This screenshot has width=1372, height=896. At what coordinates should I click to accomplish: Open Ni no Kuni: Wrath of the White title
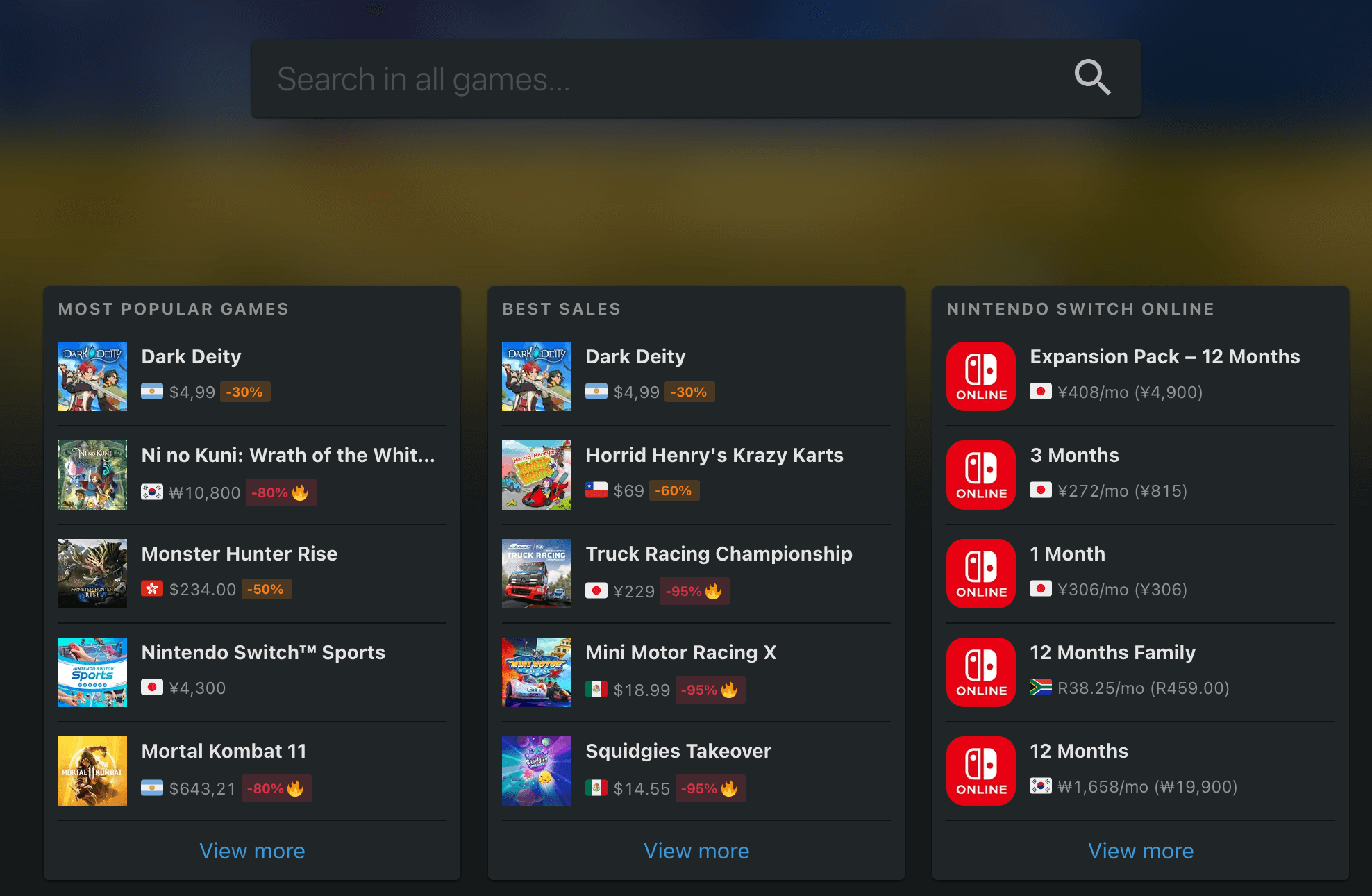(x=288, y=455)
